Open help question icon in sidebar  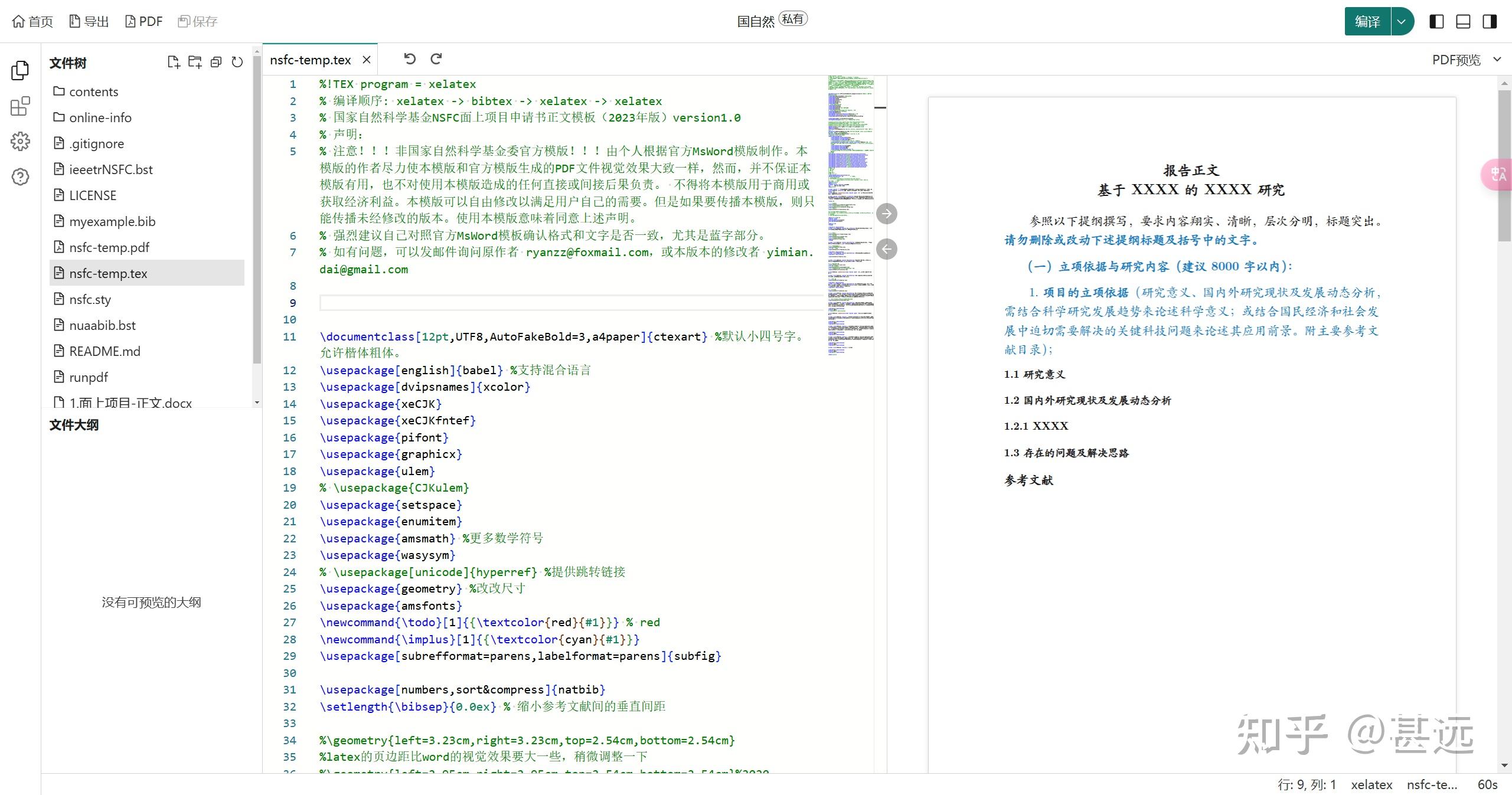coord(20,176)
